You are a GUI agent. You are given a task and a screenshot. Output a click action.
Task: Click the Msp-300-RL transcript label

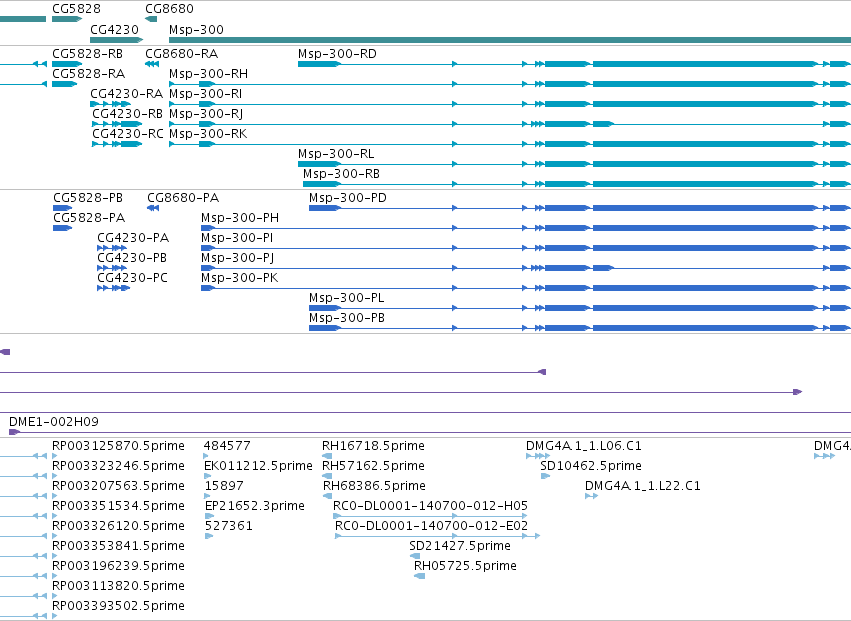click(336, 154)
